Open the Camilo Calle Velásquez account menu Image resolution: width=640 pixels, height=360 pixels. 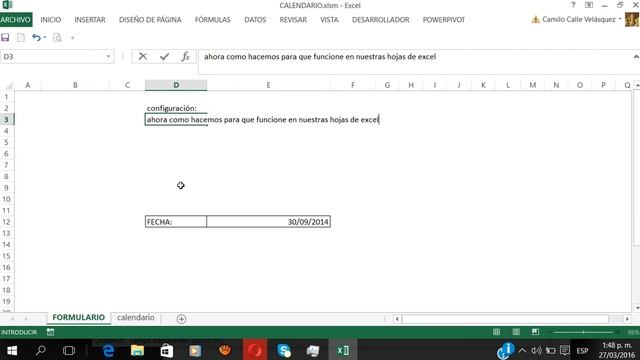pos(579,19)
